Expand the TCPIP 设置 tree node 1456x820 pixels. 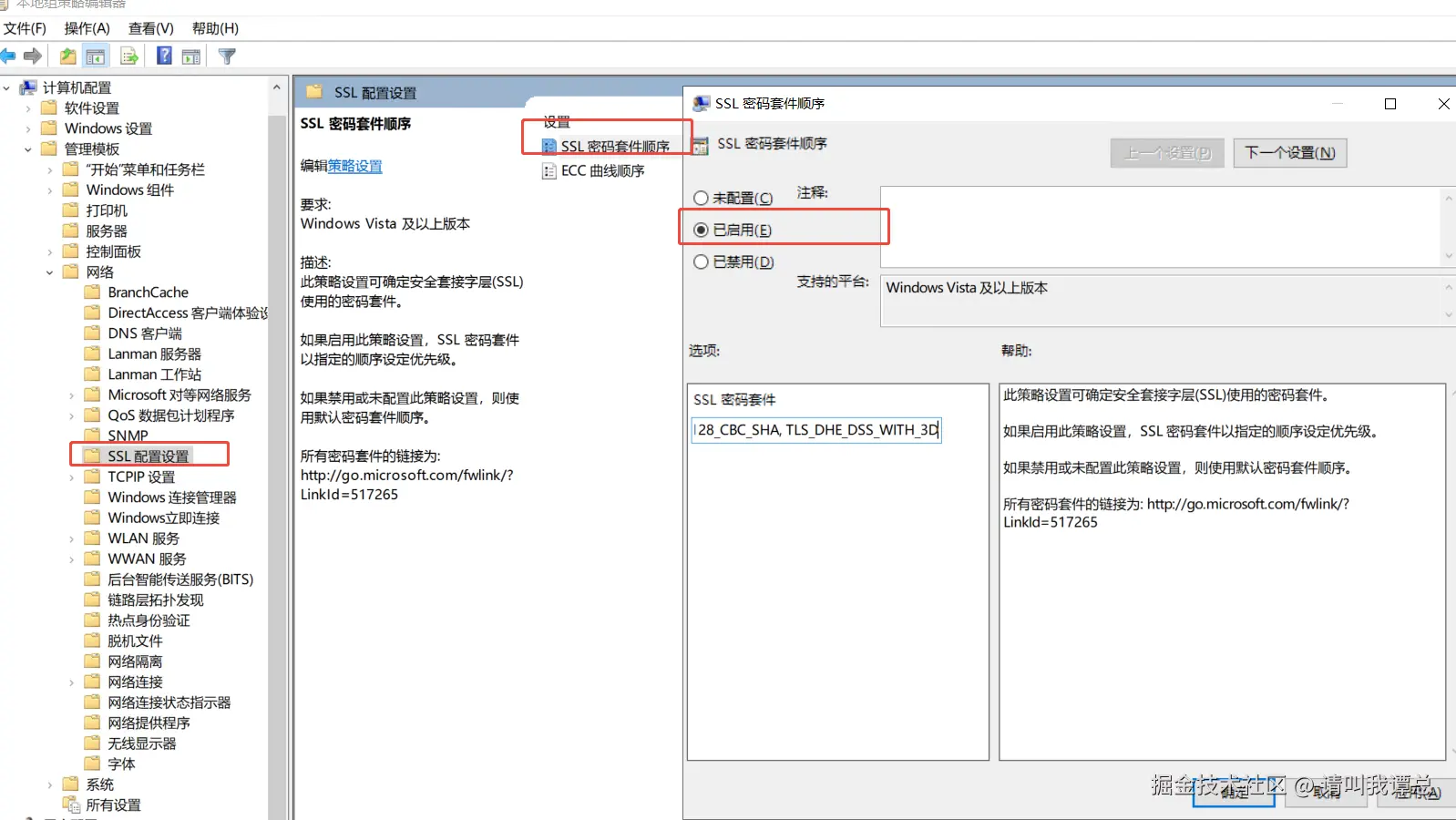click(x=71, y=477)
